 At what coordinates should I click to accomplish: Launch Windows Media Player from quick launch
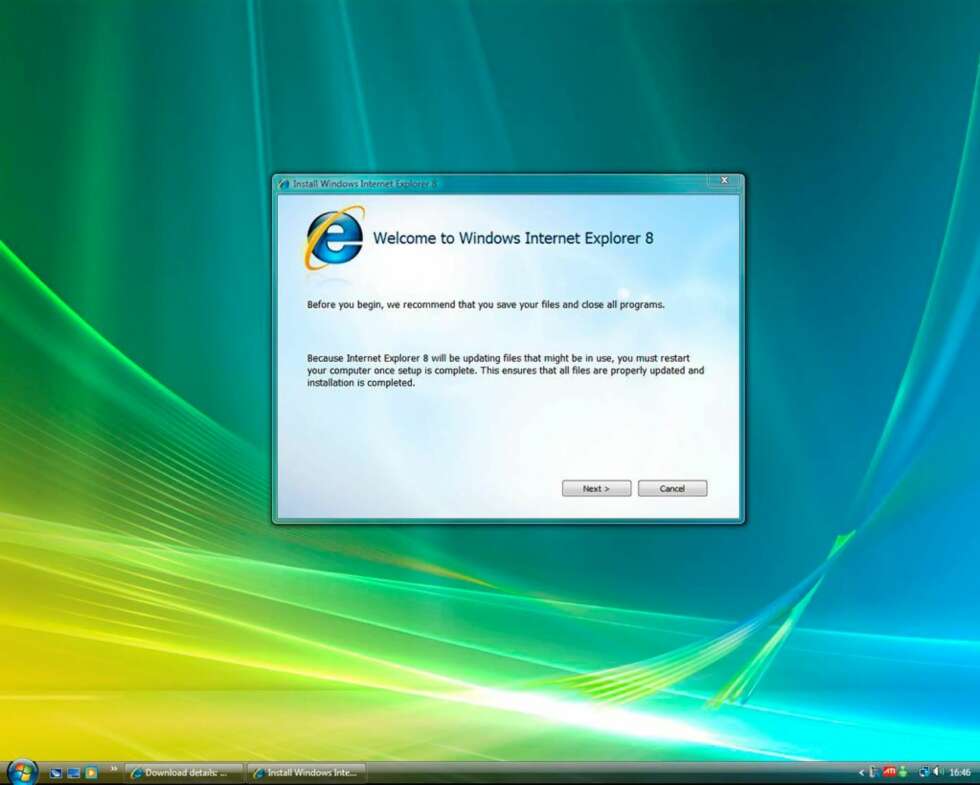(91, 772)
